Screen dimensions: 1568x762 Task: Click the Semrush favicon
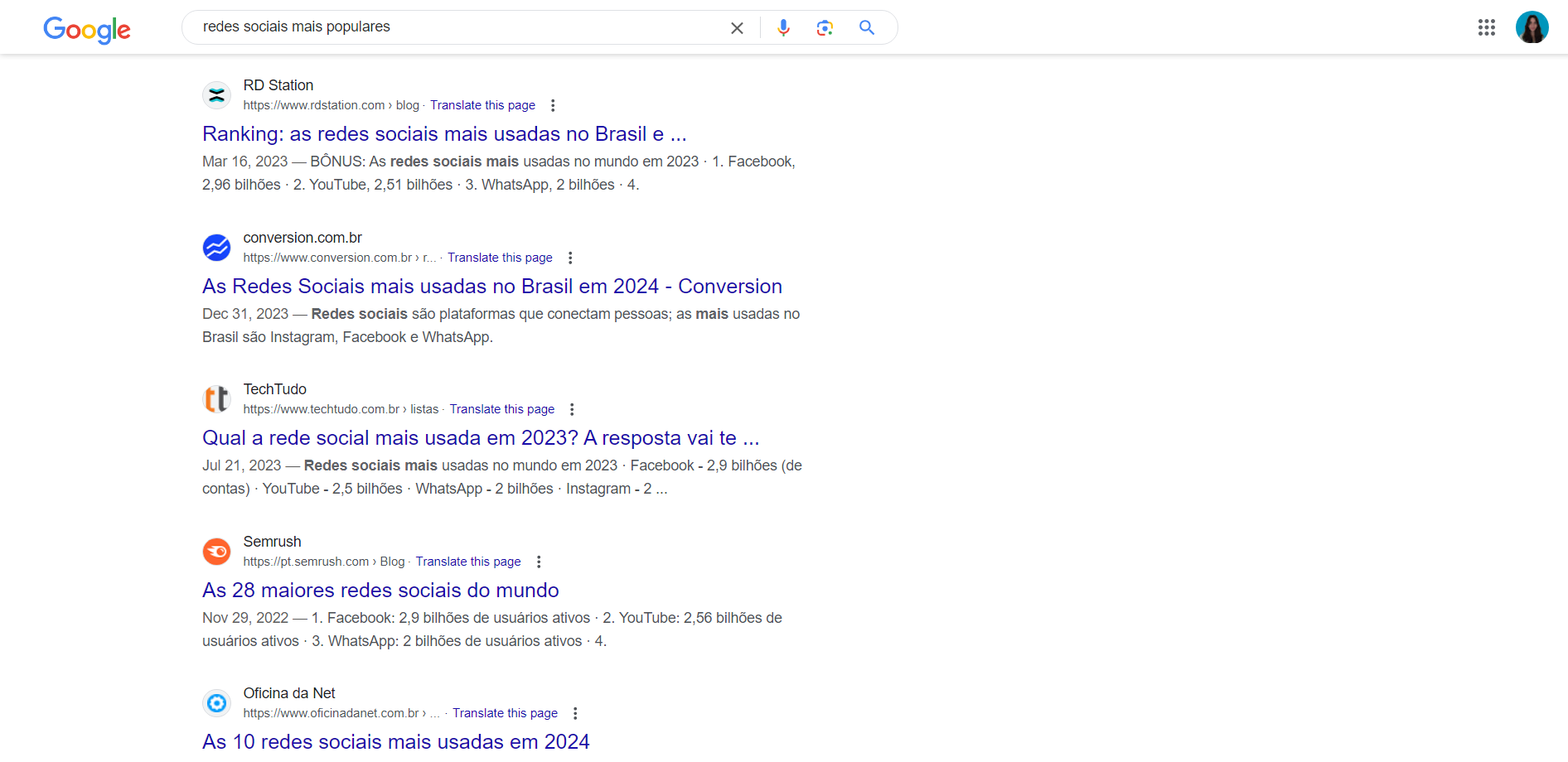[x=216, y=551]
